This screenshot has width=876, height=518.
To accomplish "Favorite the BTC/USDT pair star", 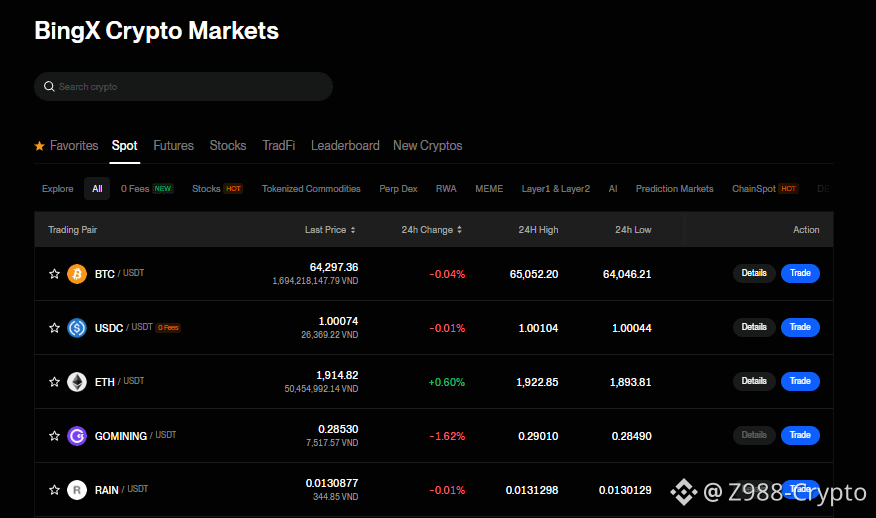I will coord(54,274).
